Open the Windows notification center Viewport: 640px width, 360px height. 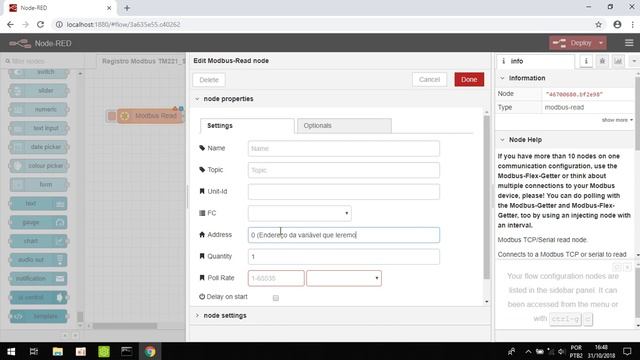pyautogui.click(x=627, y=351)
